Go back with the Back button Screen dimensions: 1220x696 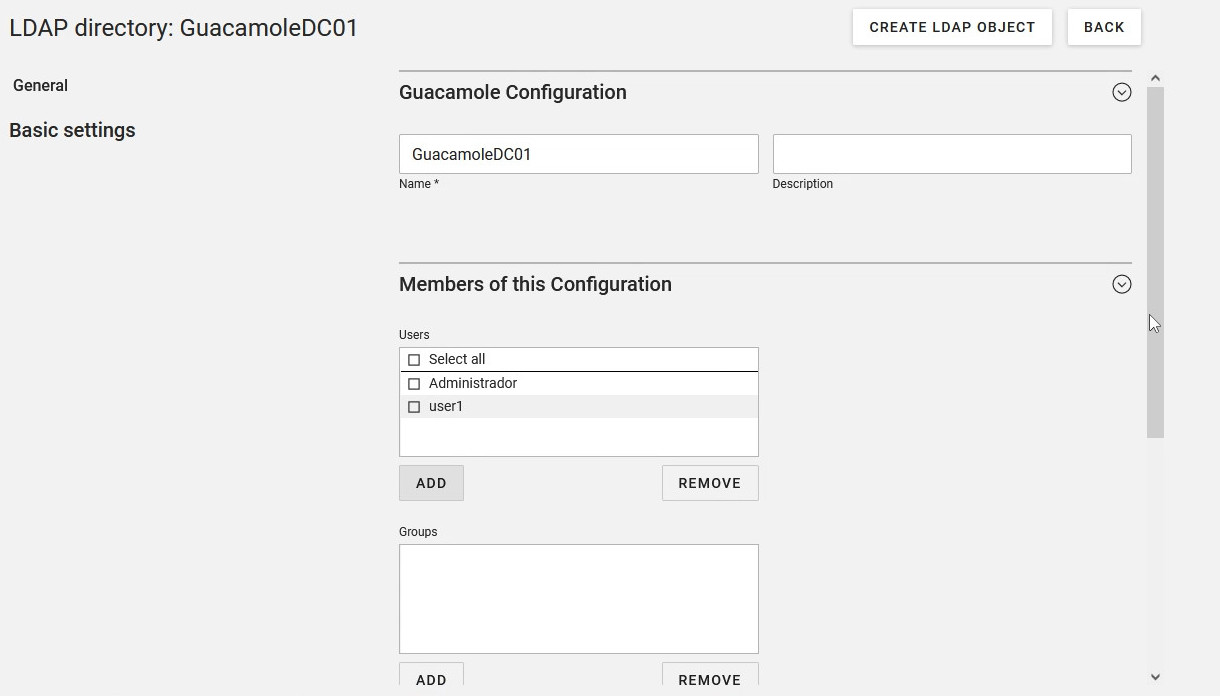pos(1104,27)
